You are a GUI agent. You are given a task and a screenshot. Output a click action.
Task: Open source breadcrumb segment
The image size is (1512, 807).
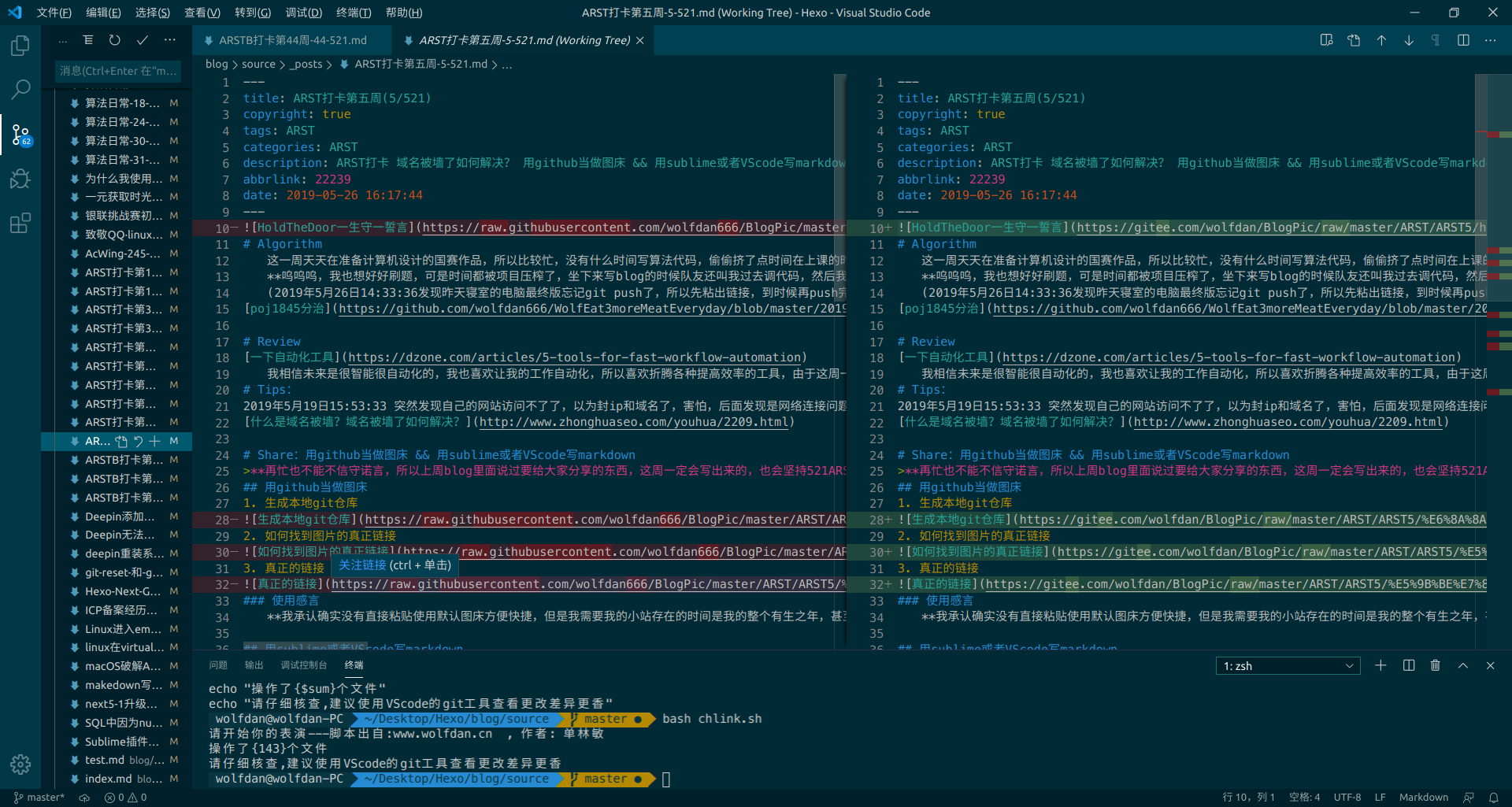point(258,64)
